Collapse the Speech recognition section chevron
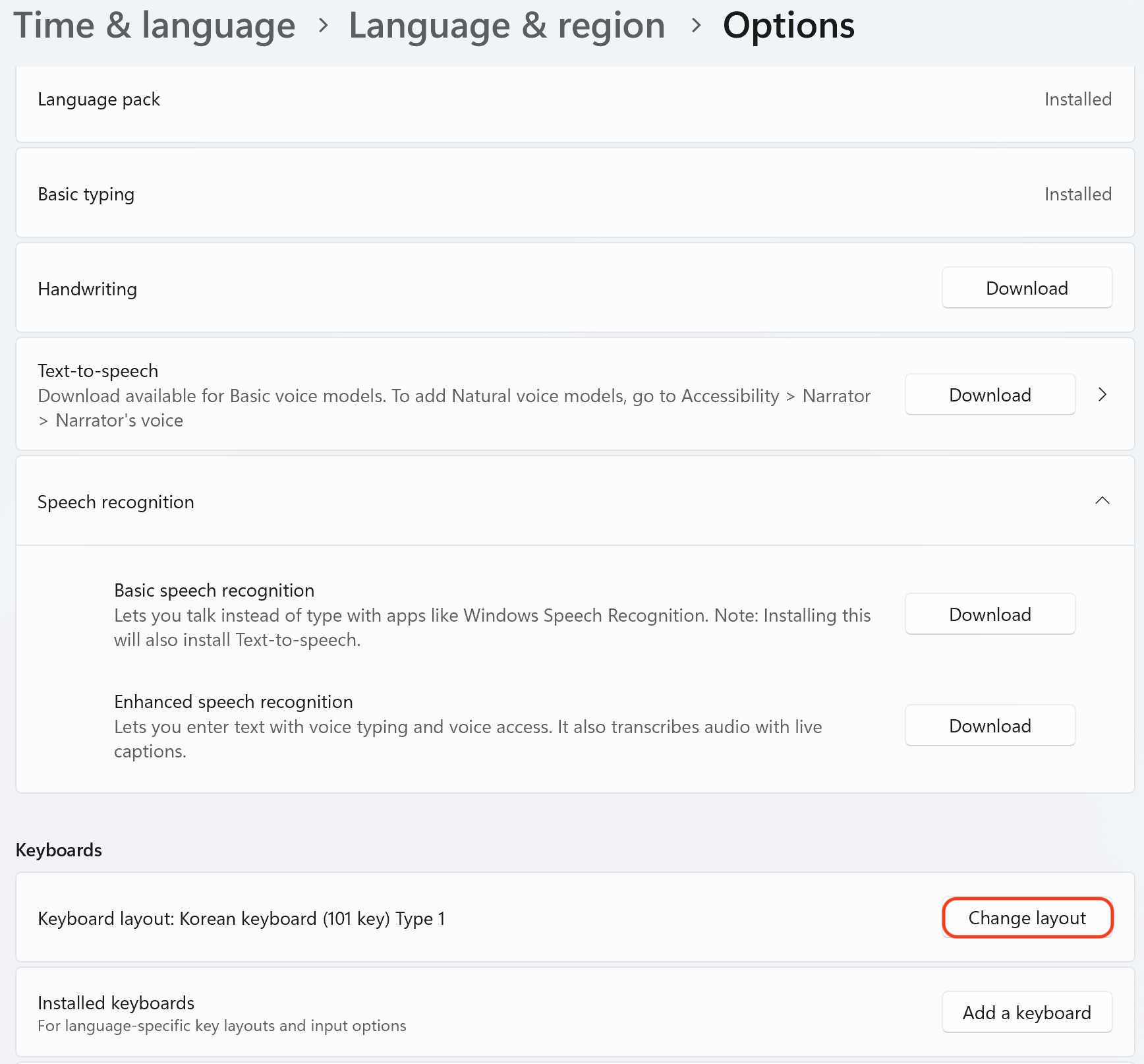The height and width of the screenshot is (1064, 1144). [x=1102, y=501]
